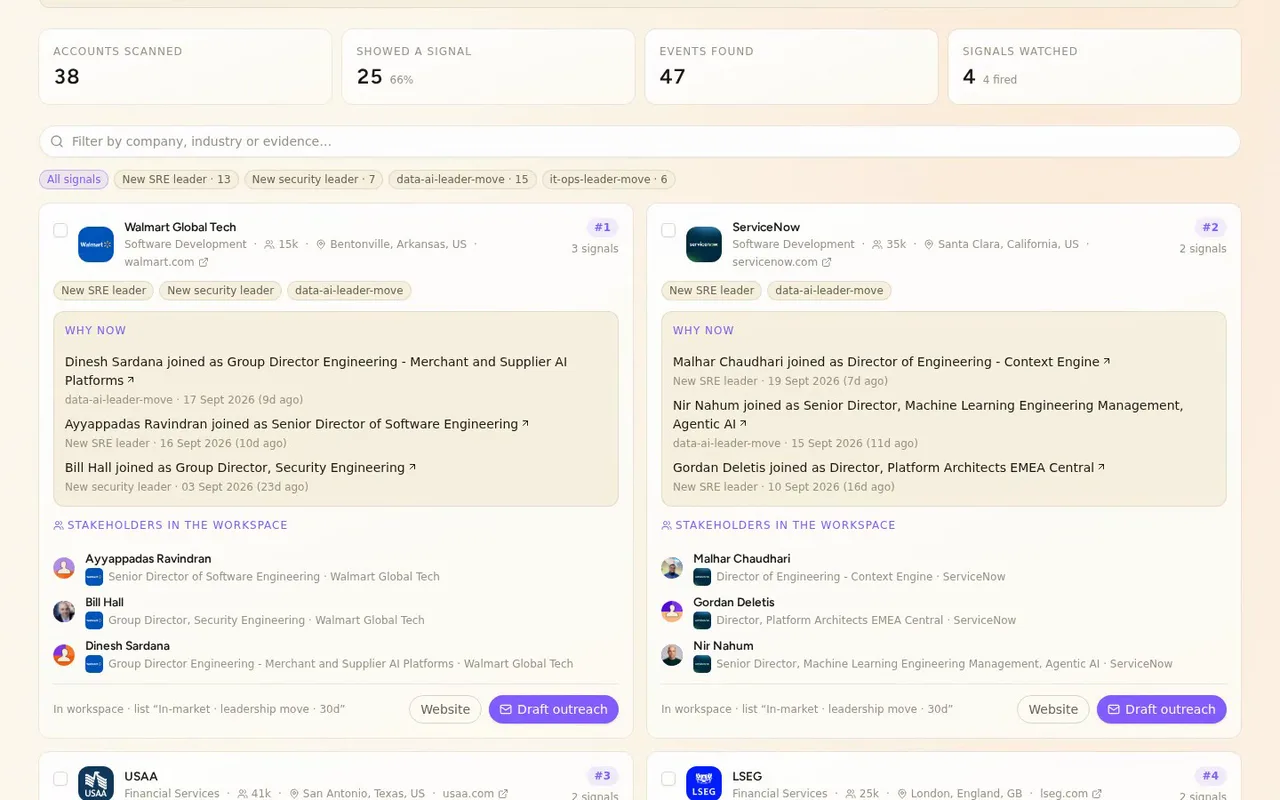Open Bill Hall's profile photo

(64, 611)
